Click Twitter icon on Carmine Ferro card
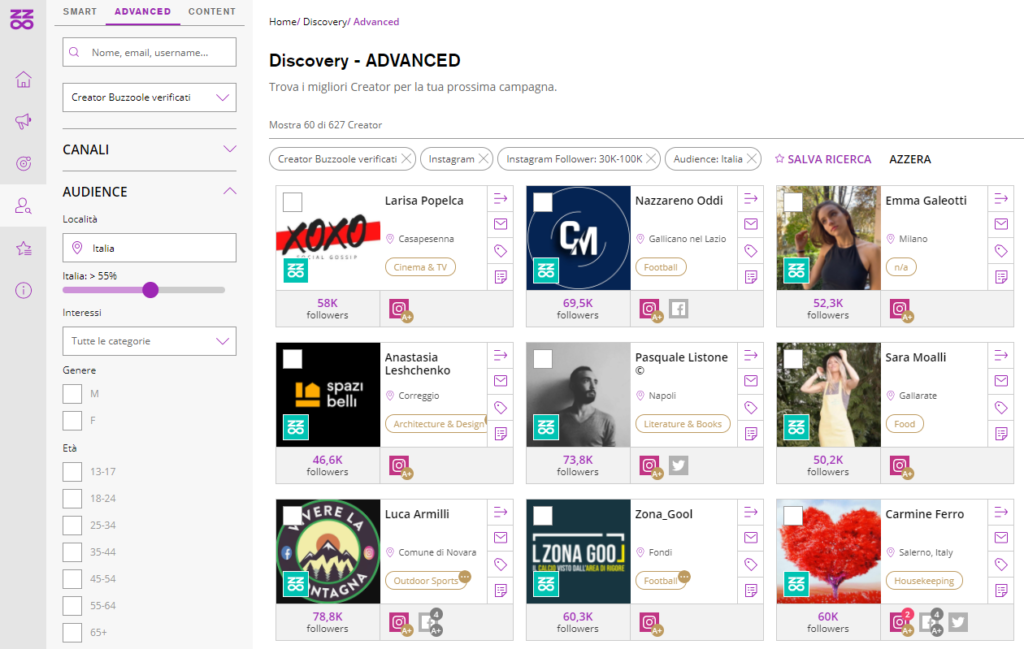1024x649 pixels. (958, 622)
